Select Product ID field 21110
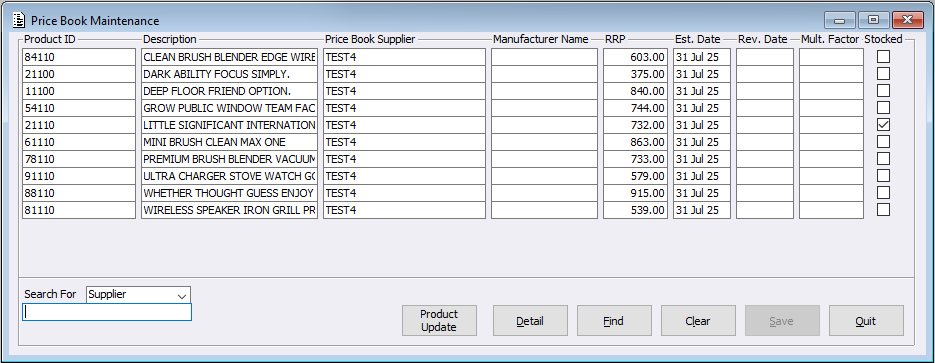Image resolution: width=935 pixels, height=363 pixels. 79,125
